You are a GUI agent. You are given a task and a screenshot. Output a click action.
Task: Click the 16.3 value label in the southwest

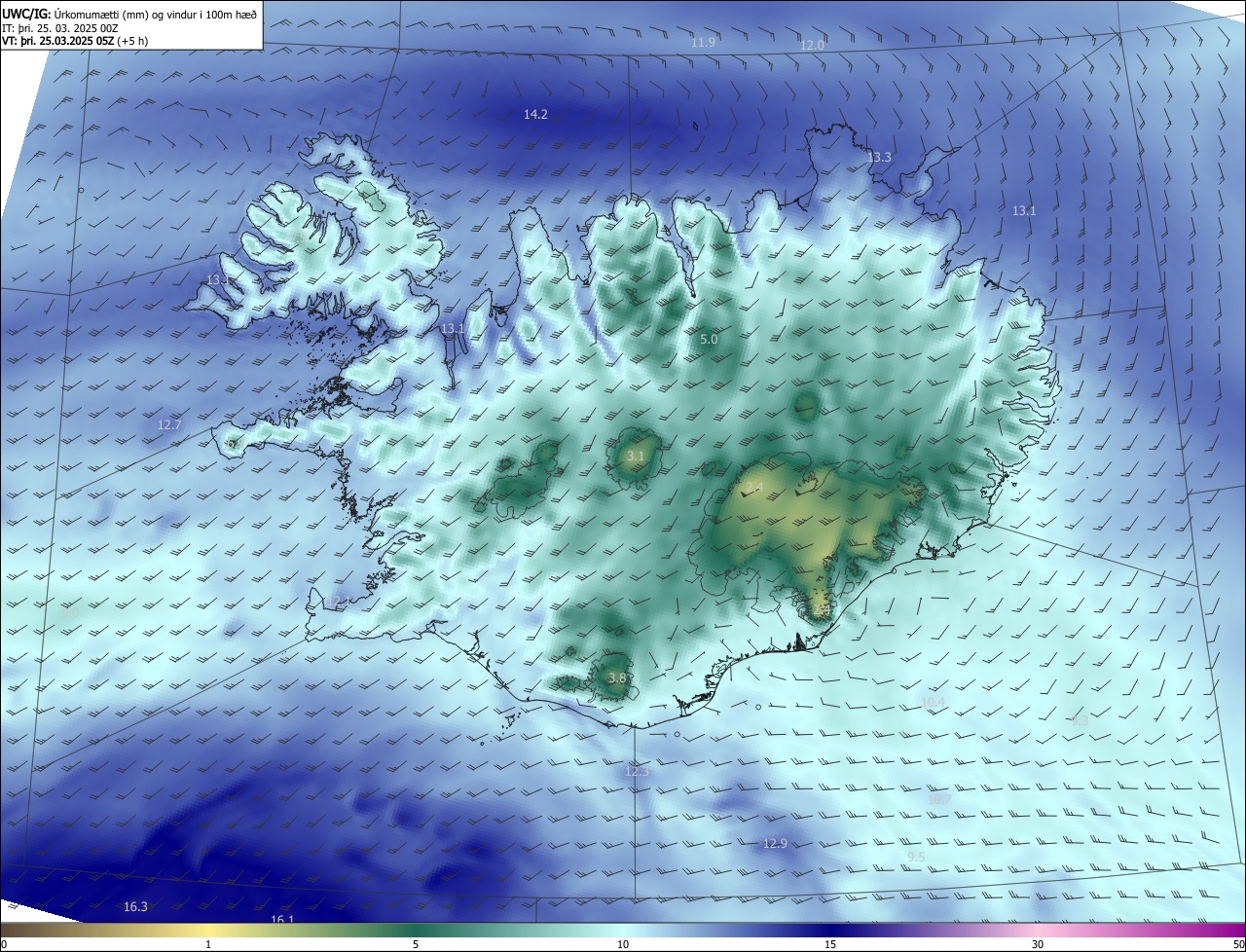pyautogui.click(x=135, y=906)
